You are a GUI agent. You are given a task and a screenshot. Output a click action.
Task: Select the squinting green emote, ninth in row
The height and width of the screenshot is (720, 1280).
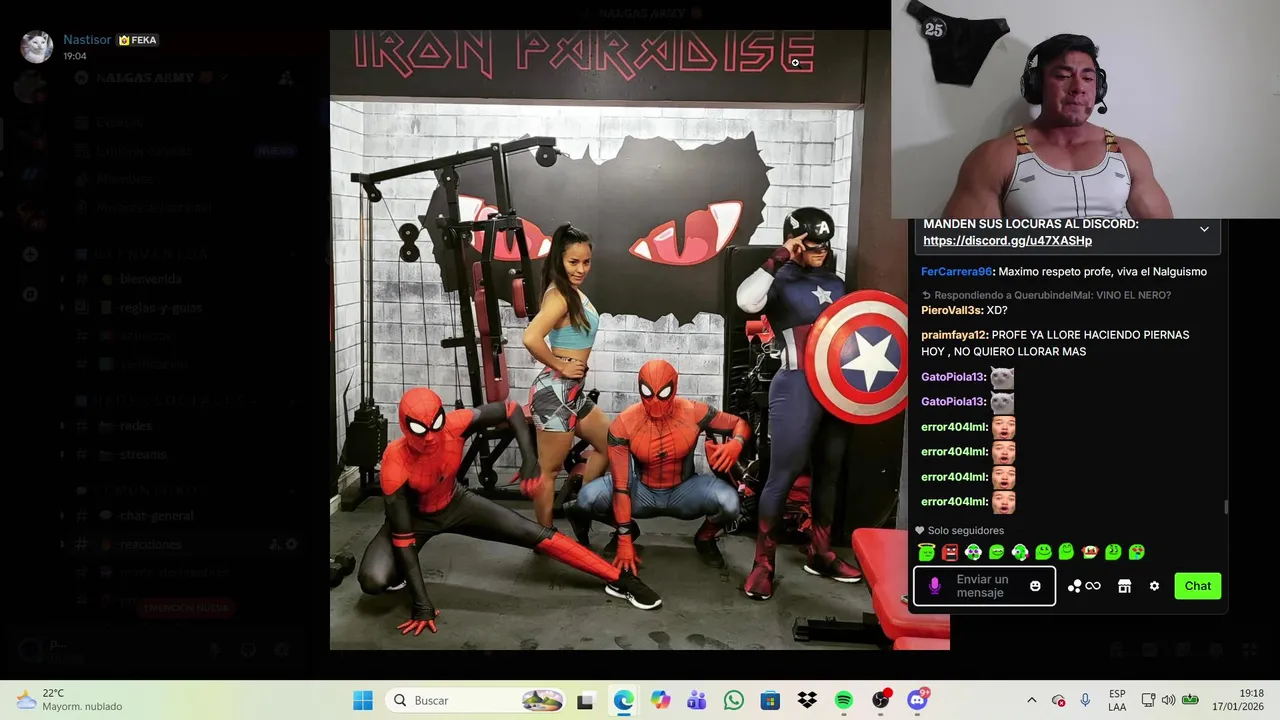click(x=1113, y=552)
